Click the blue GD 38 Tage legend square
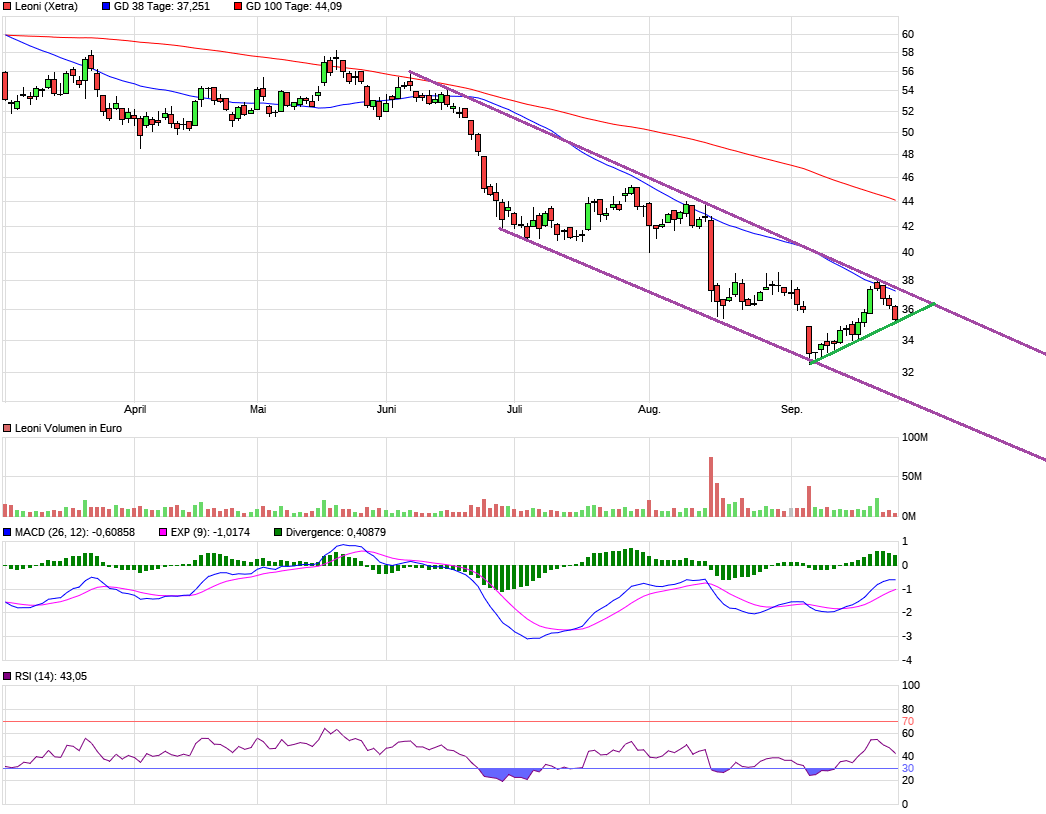Image resolution: width=1046 pixels, height=814 pixels. (106, 7)
